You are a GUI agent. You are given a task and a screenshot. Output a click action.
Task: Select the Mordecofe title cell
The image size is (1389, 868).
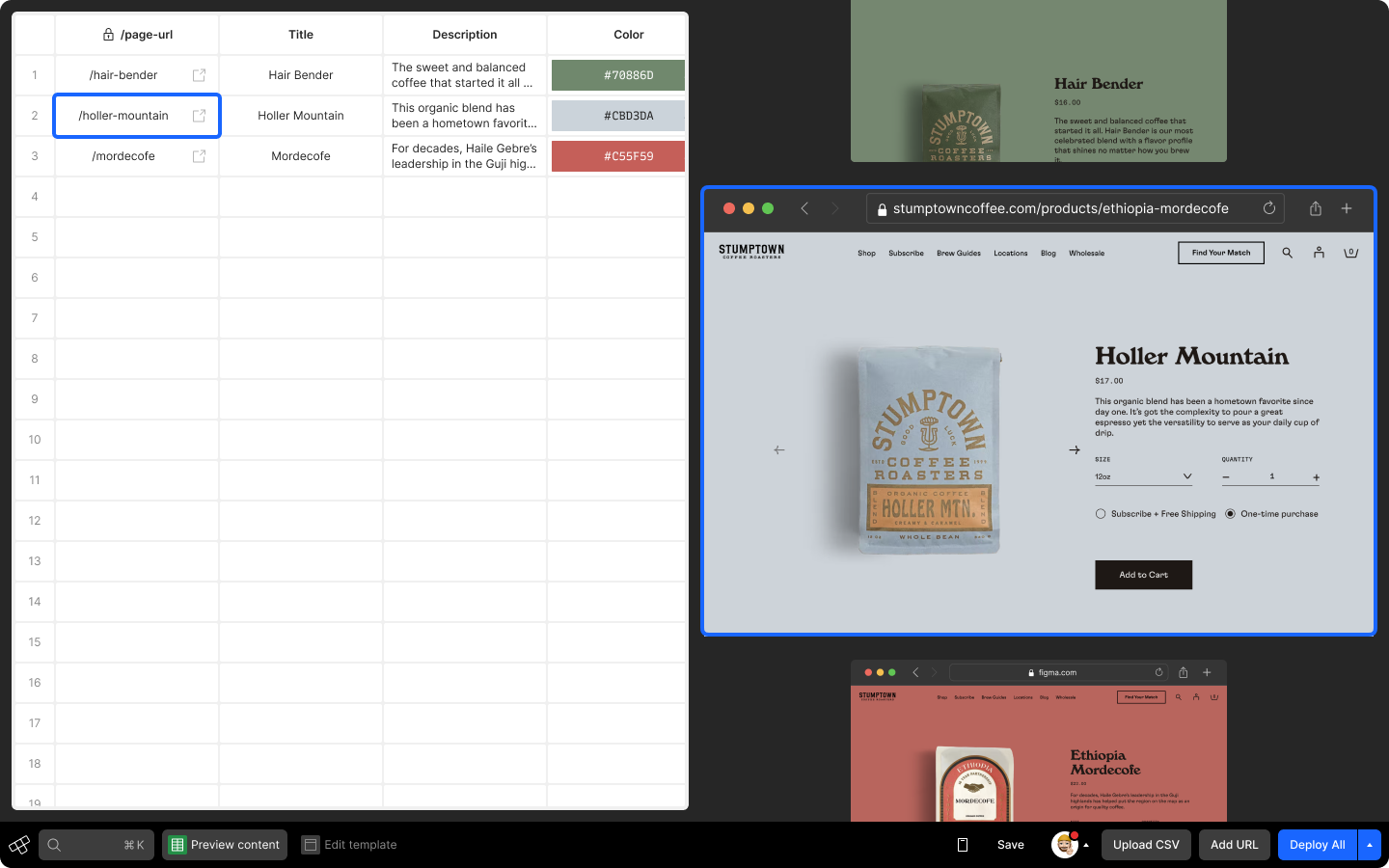[301, 156]
